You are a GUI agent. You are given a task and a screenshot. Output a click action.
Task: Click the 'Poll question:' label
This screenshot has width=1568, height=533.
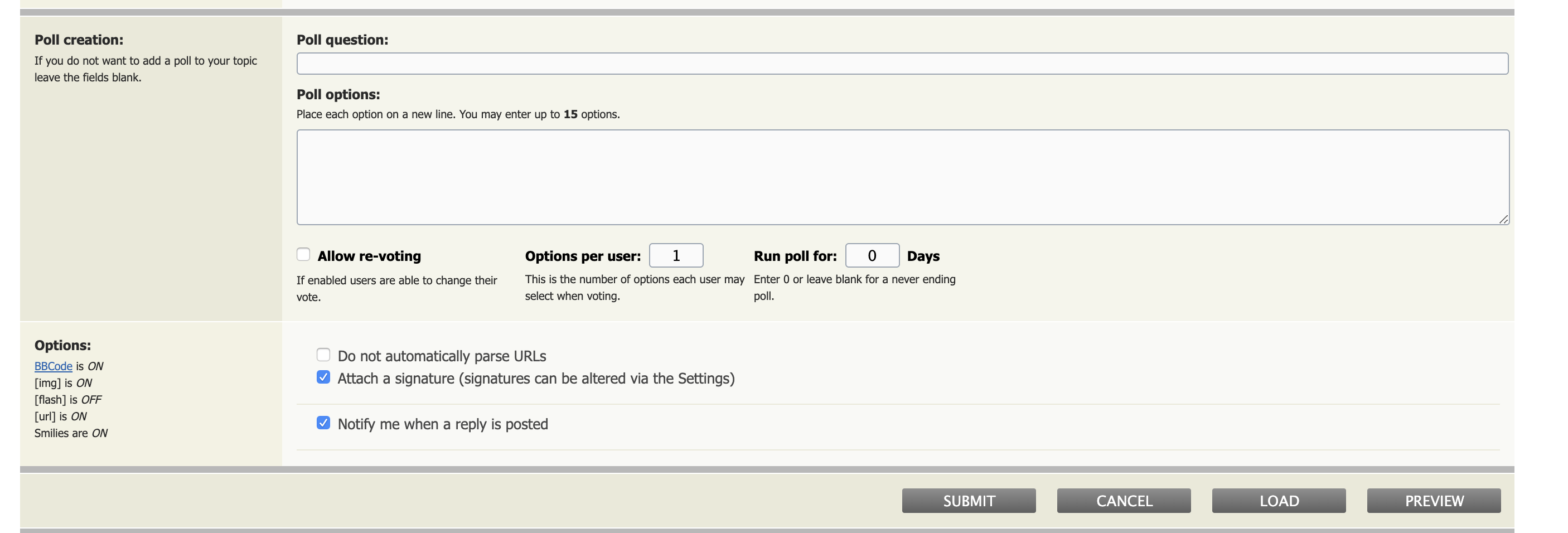[x=342, y=40]
